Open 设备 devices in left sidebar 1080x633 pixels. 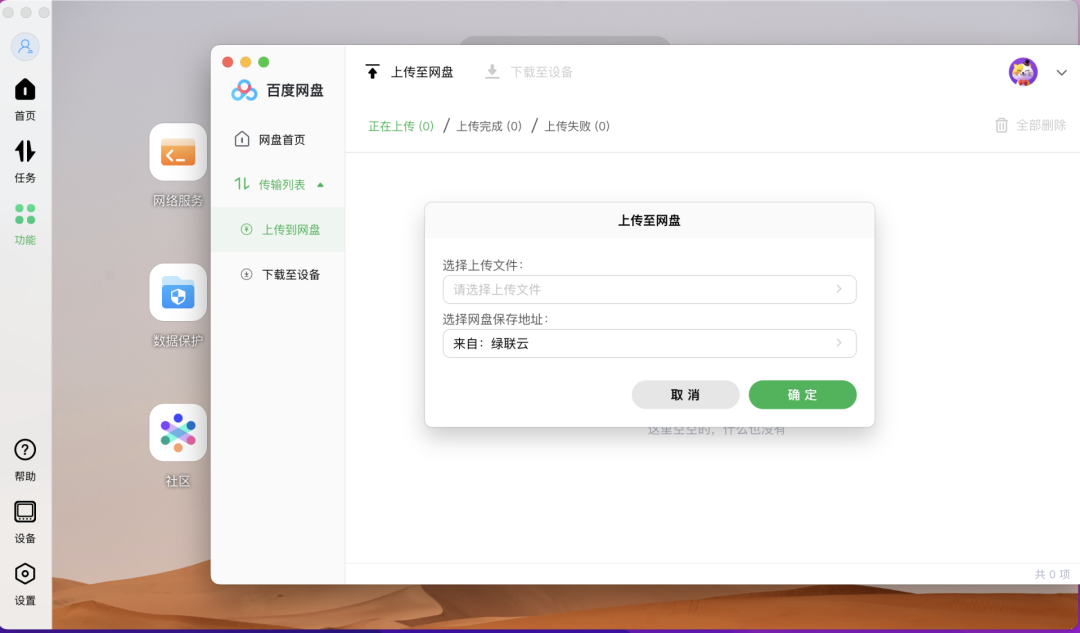(x=25, y=523)
